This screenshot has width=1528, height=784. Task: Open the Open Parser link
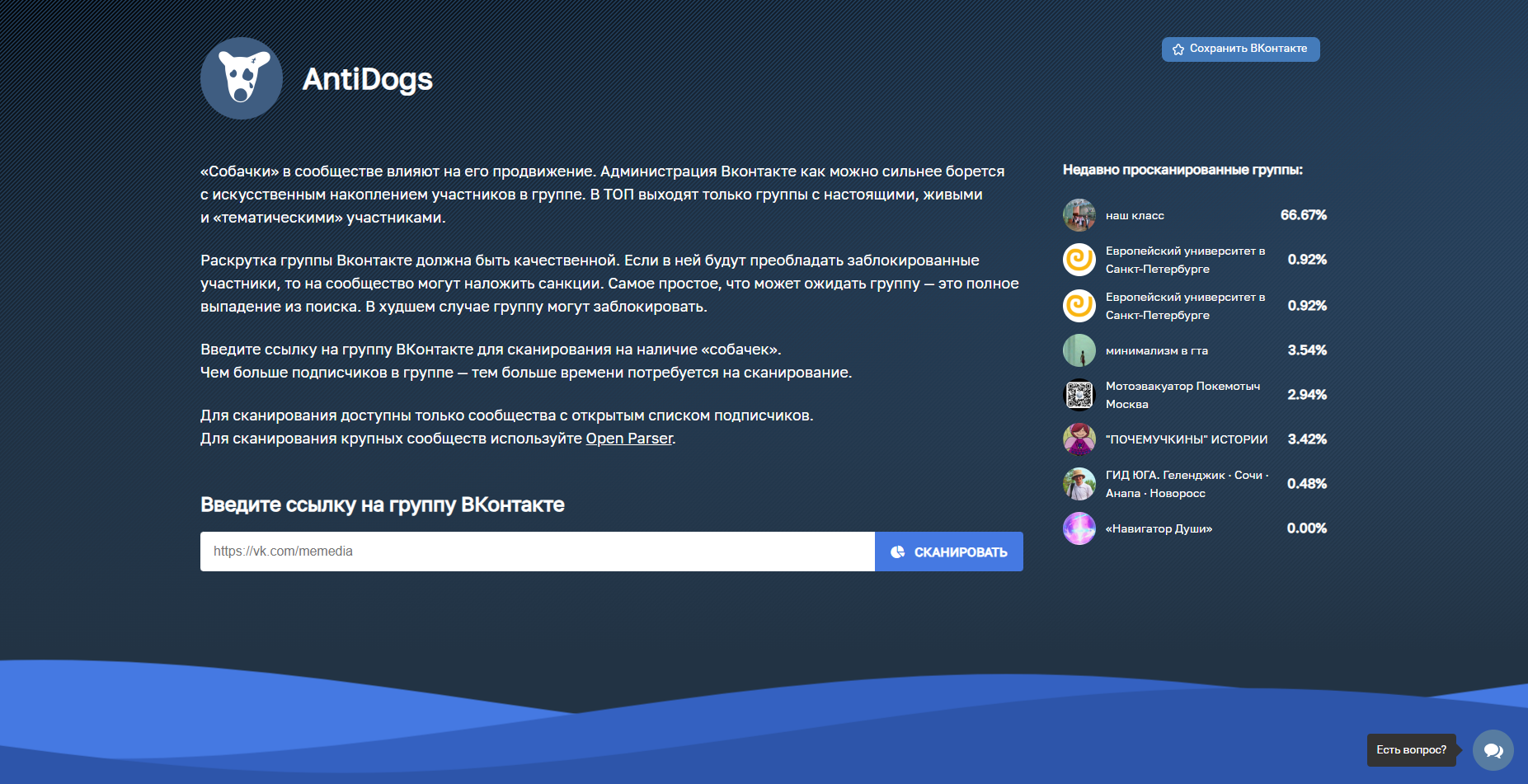tap(629, 439)
